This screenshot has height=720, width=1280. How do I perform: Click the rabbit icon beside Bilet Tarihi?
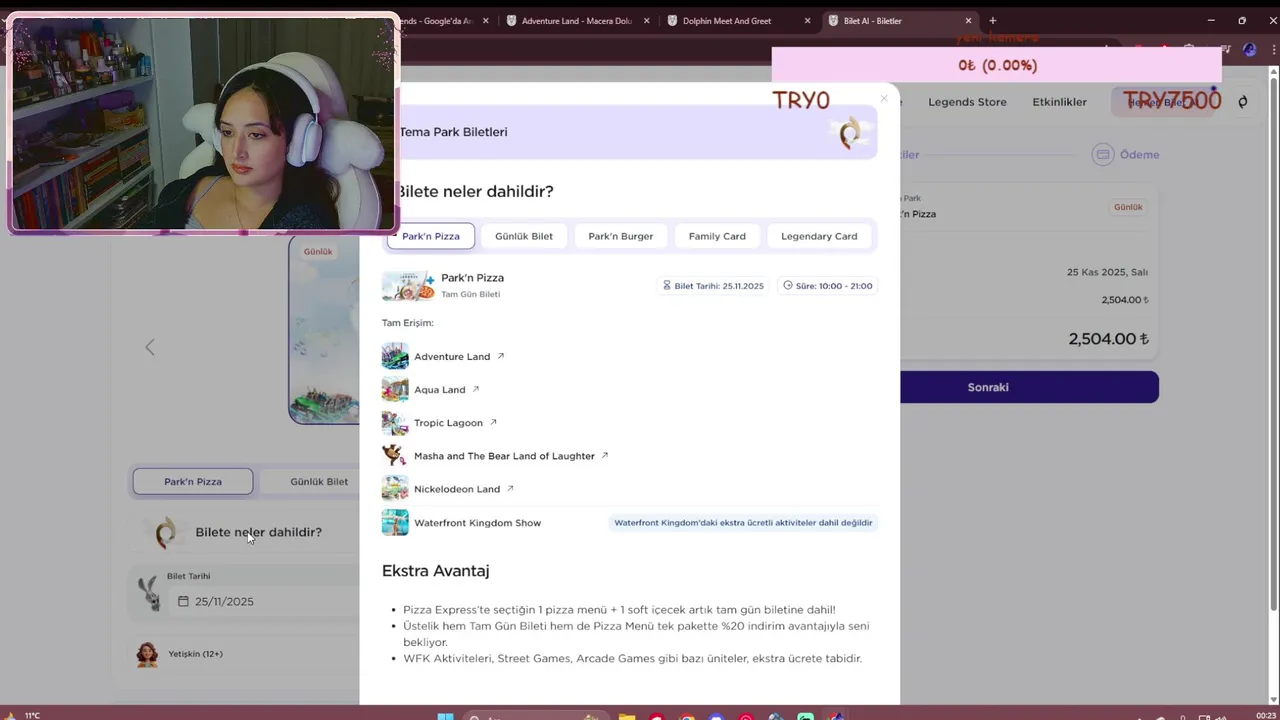pyautogui.click(x=150, y=592)
